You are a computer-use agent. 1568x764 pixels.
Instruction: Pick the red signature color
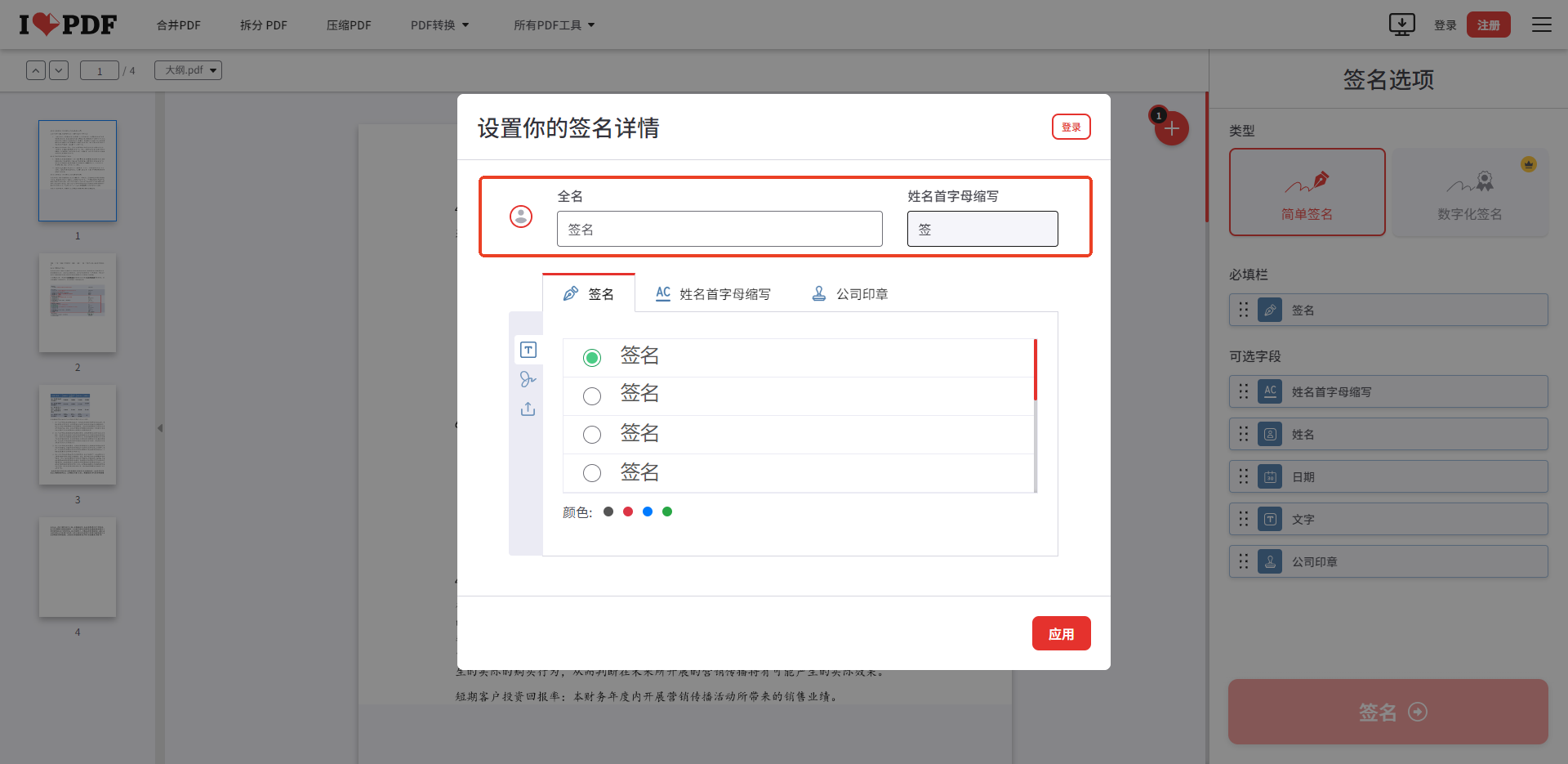point(628,512)
